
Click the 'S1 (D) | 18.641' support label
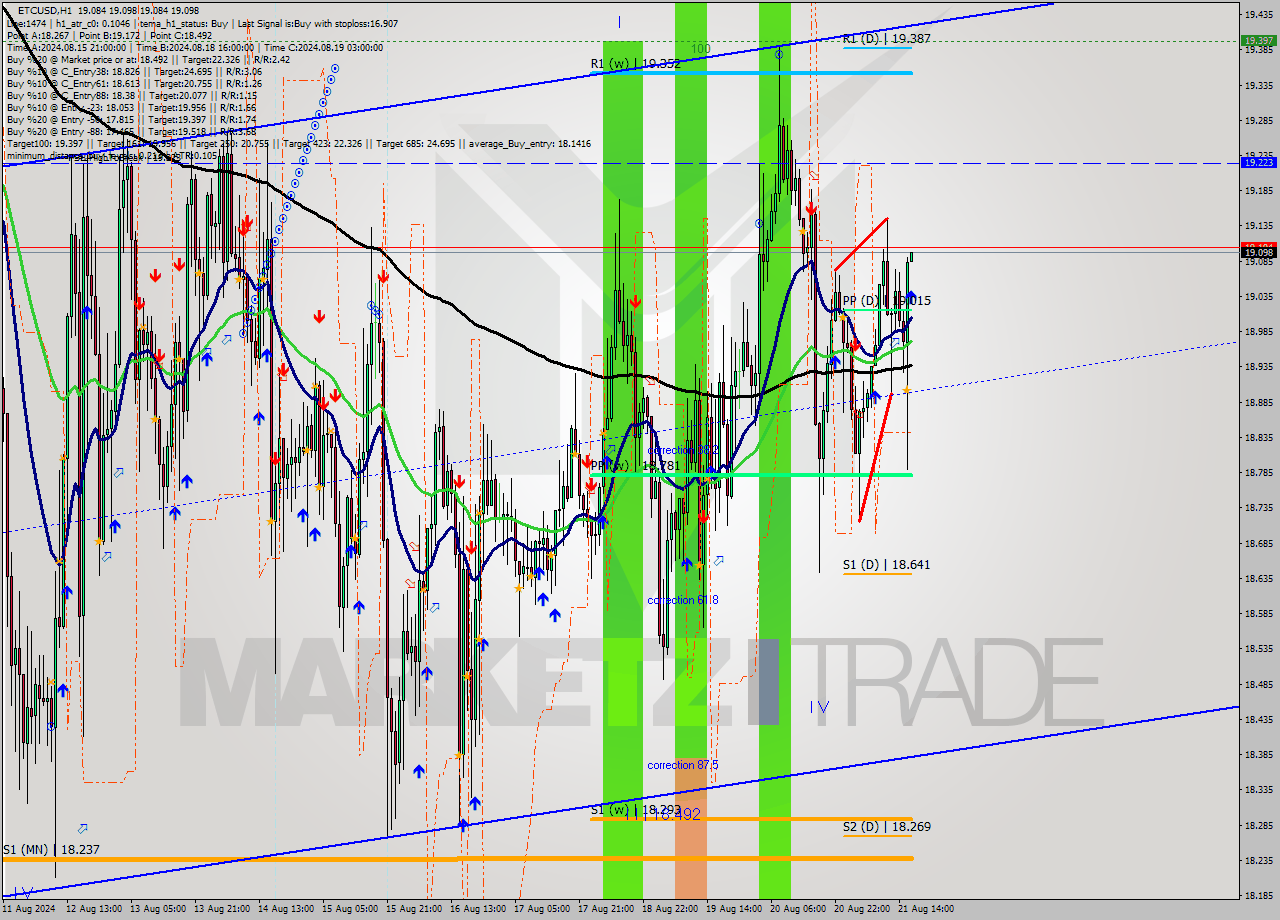coord(887,564)
